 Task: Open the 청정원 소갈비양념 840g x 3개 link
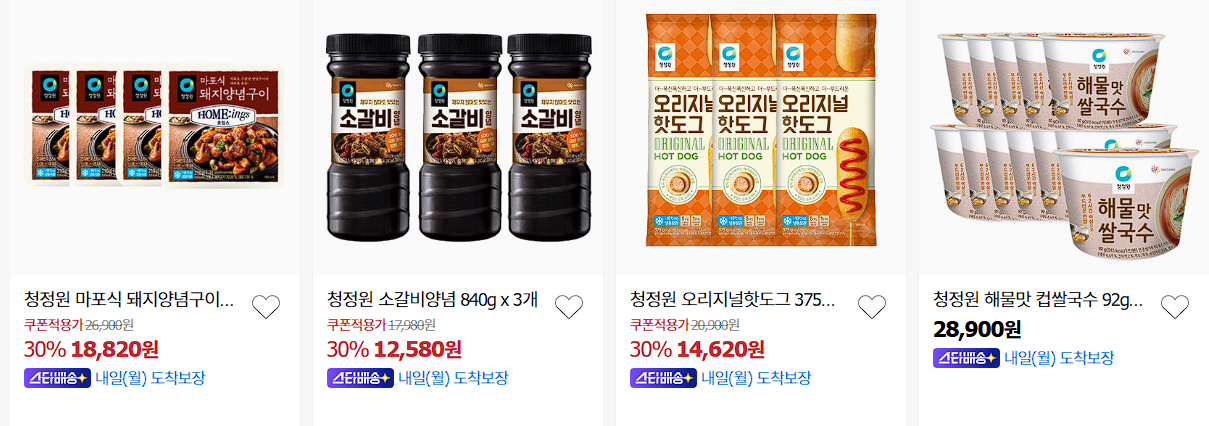click(x=433, y=300)
